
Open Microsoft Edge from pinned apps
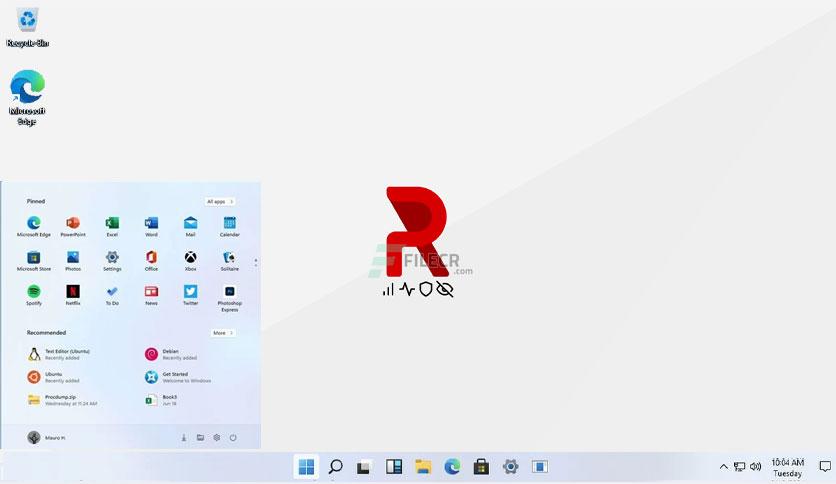click(34, 226)
